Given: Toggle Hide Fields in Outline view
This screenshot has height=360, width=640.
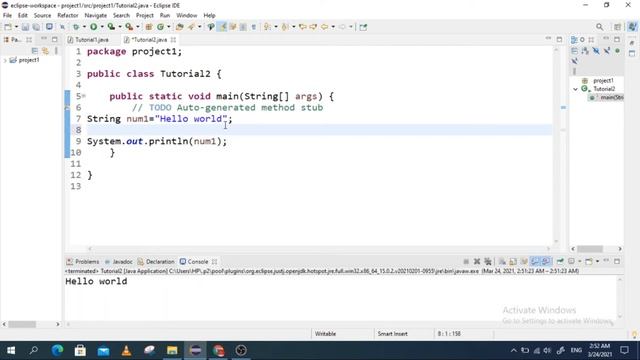Looking at the screenshot, I should click(x=596, y=51).
